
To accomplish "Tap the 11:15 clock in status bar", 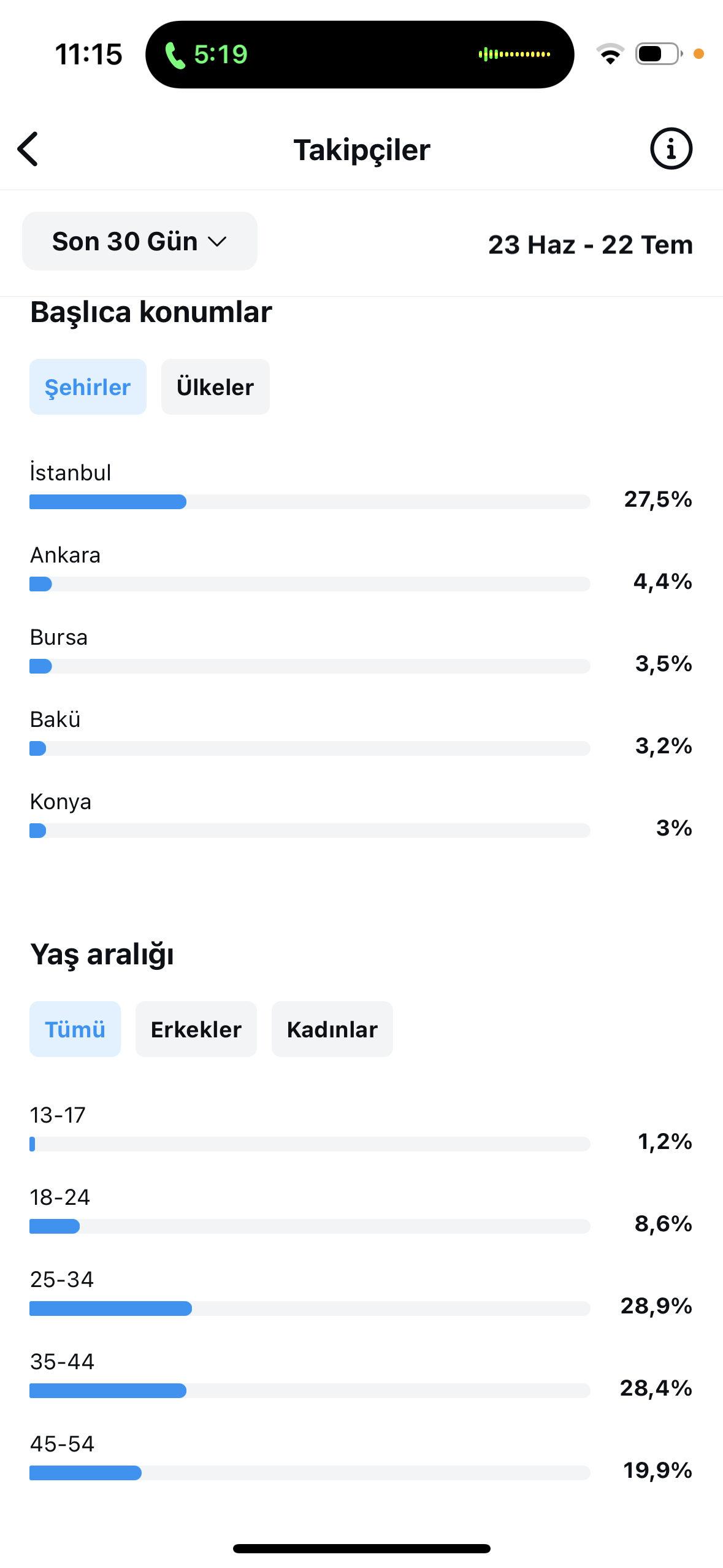I will click(89, 55).
